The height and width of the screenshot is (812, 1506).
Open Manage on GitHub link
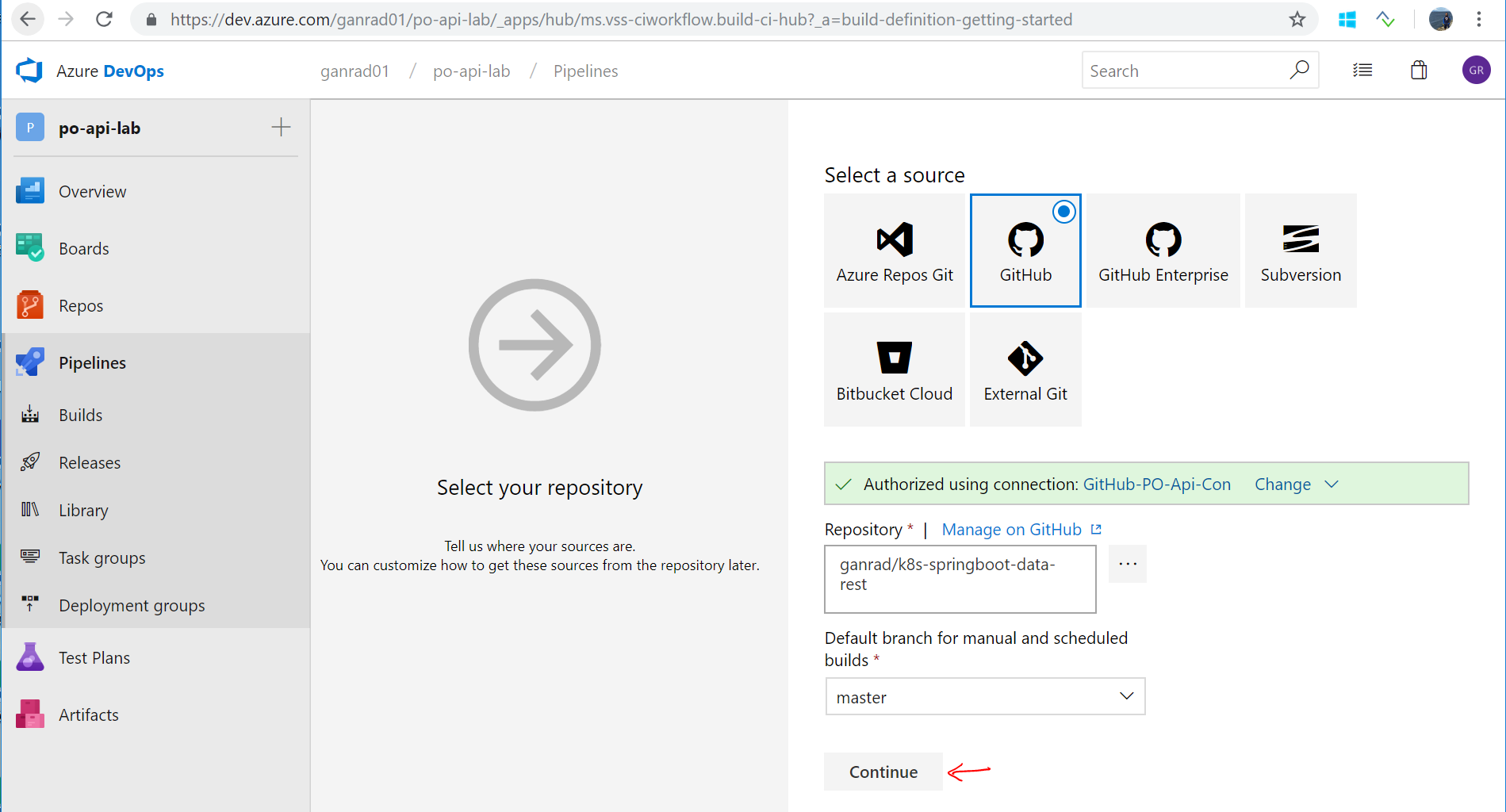tap(1011, 529)
